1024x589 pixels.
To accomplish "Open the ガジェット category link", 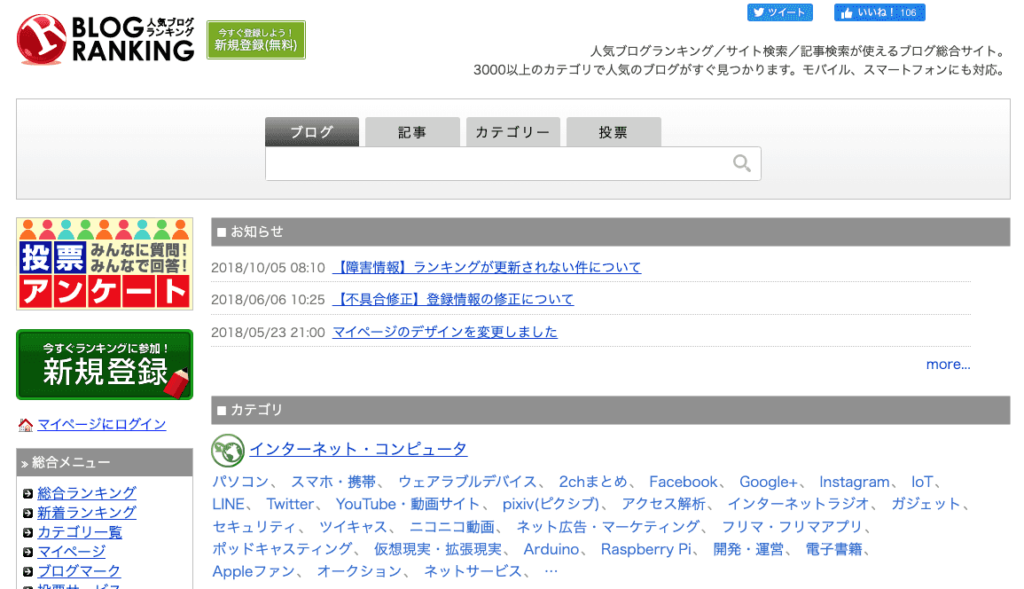I will [x=925, y=504].
